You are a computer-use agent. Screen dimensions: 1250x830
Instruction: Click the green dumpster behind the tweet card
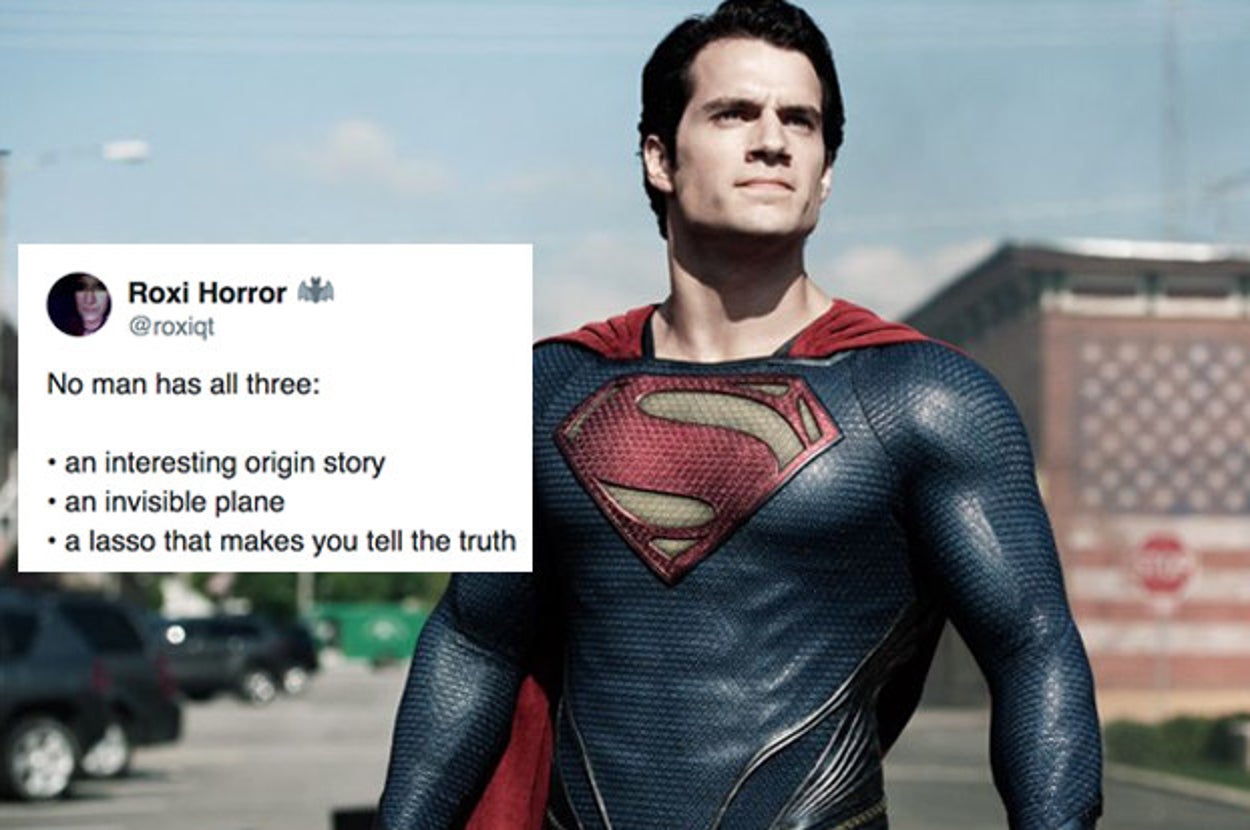(x=376, y=630)
